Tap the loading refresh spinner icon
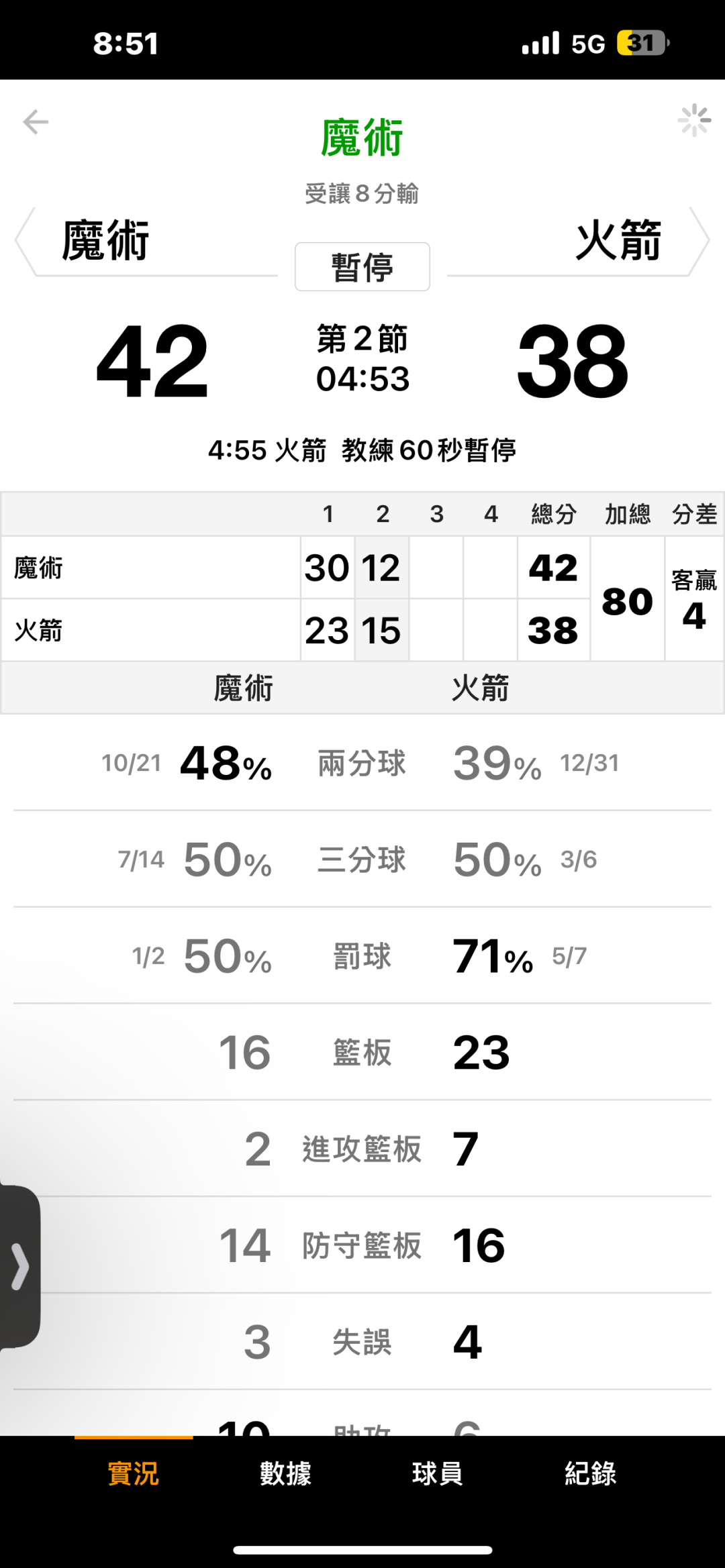Viewport: 725px width, 1568px height. (694, 121)
